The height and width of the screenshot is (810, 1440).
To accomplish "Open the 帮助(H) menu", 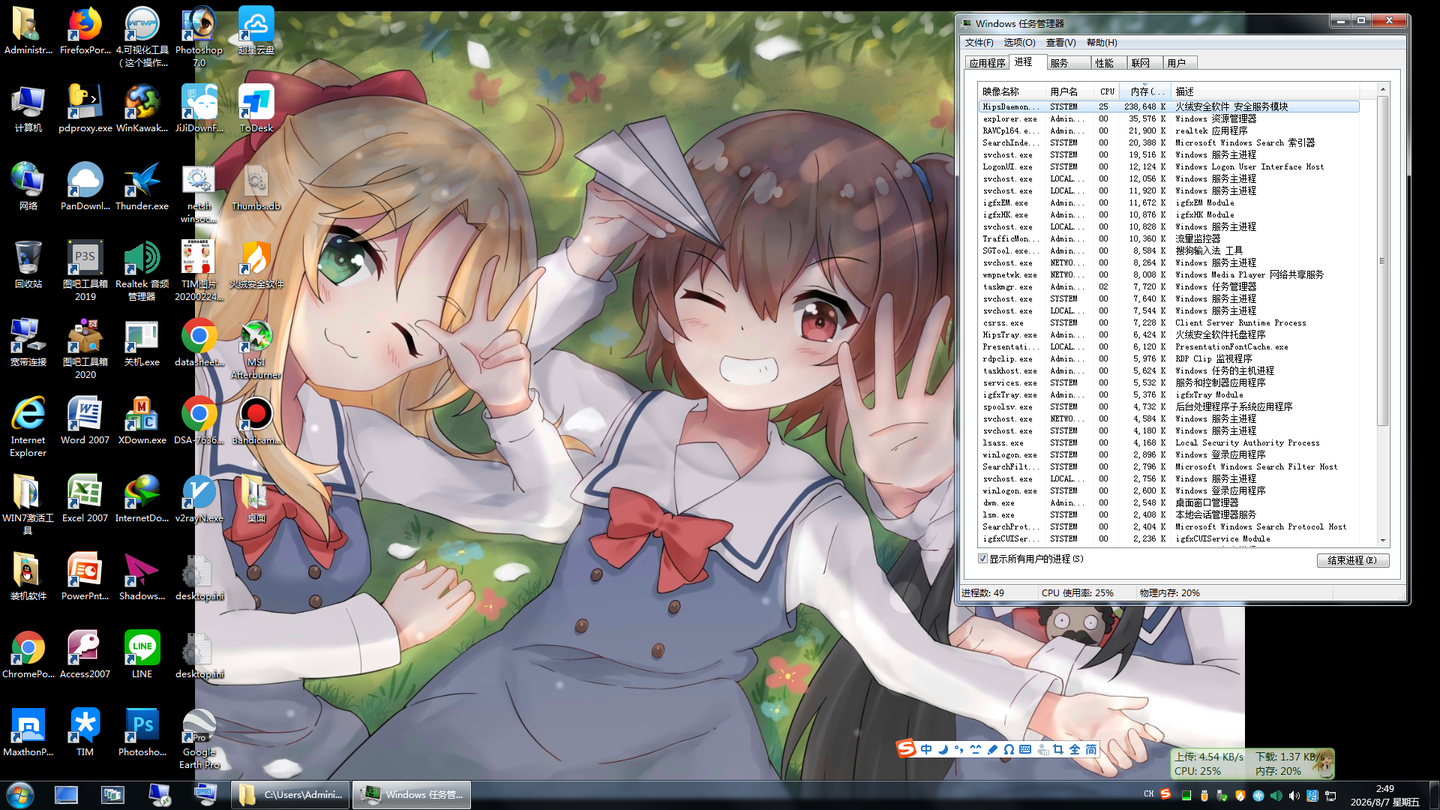I will coord(1101,43).
